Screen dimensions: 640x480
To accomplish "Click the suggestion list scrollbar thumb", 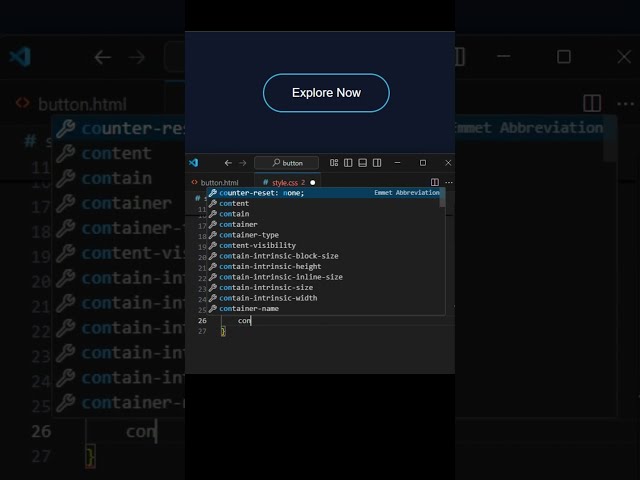I will 442,198.
